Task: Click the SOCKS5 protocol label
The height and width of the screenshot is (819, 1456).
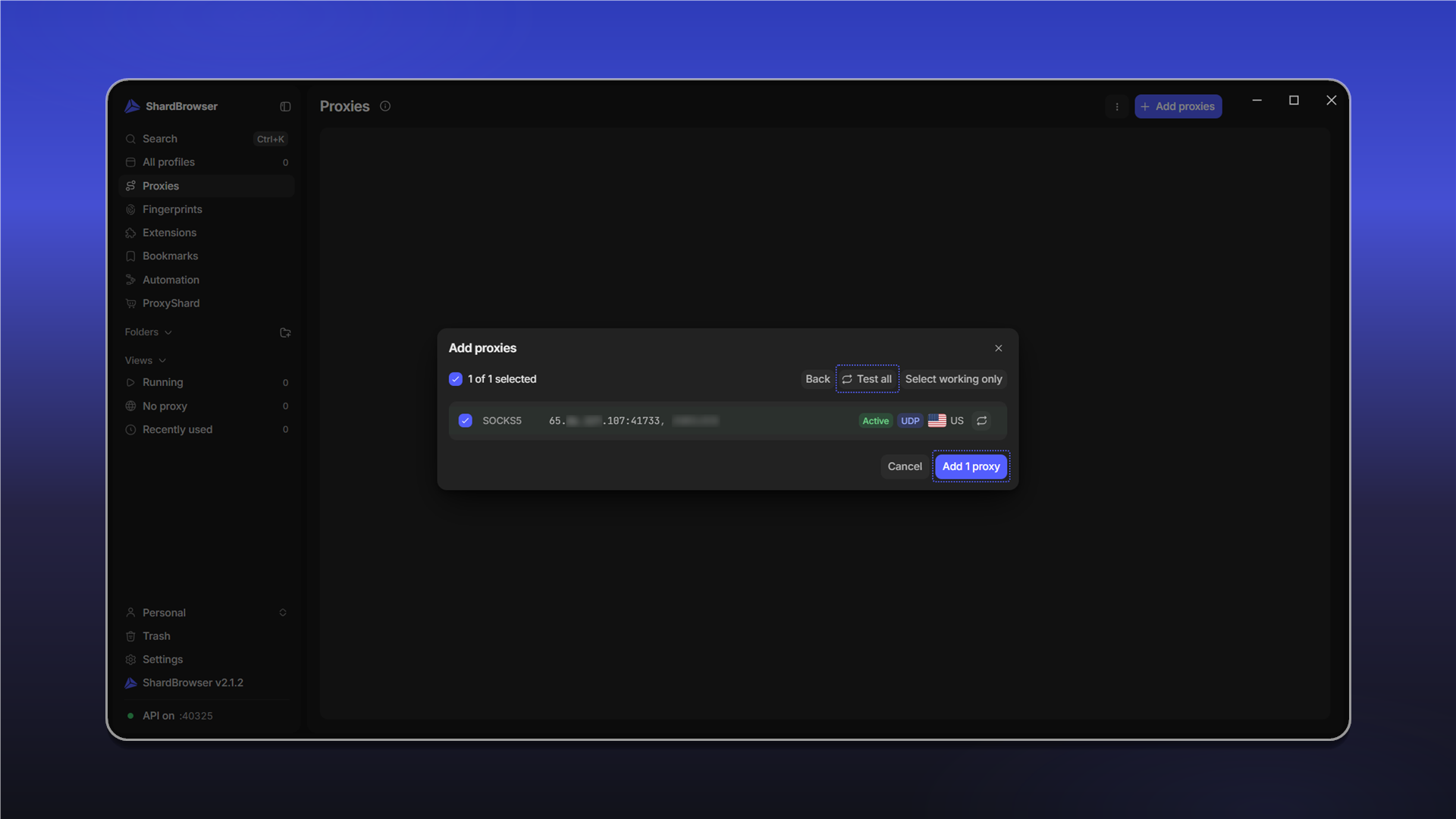Action: point(502,421)
